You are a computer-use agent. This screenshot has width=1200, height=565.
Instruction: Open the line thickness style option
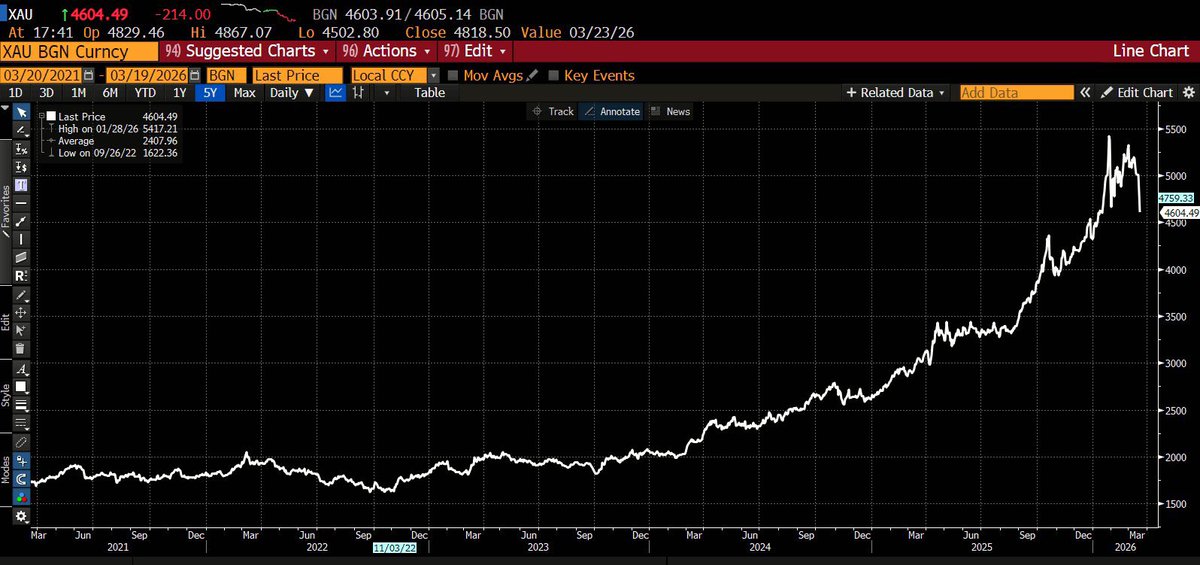(22, 406)
